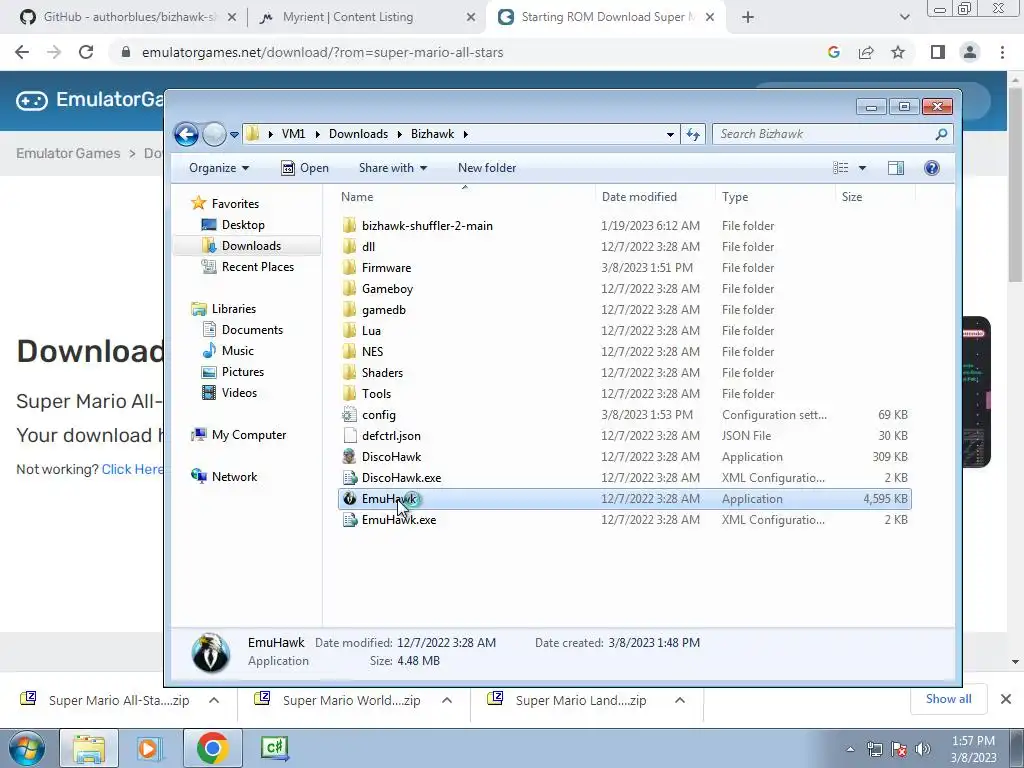Open the Videos library

point(239,392)
